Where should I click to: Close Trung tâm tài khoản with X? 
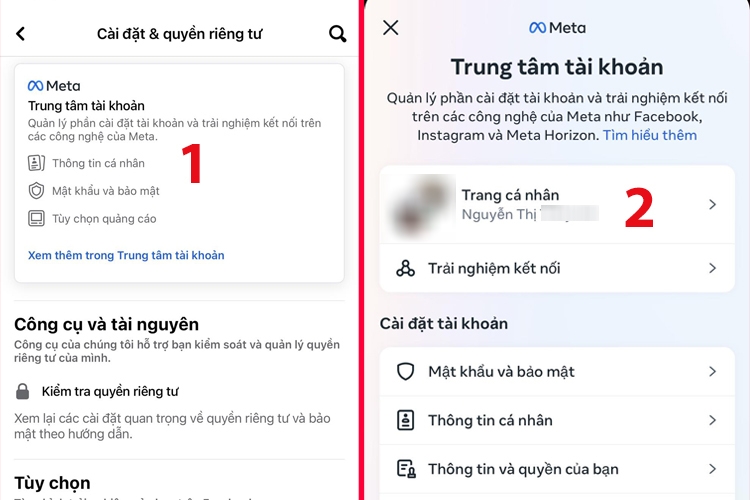[391, 28]
